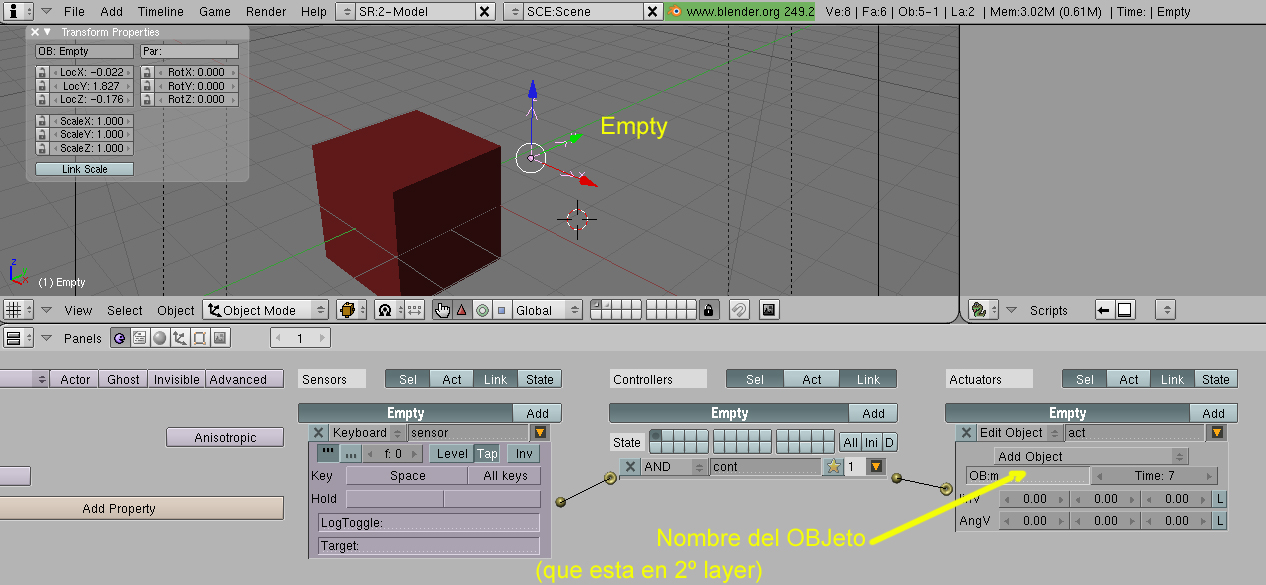Click the OB:m object name field
This screenshot has height=585, width=1266.
click(x=1027, y=476)
